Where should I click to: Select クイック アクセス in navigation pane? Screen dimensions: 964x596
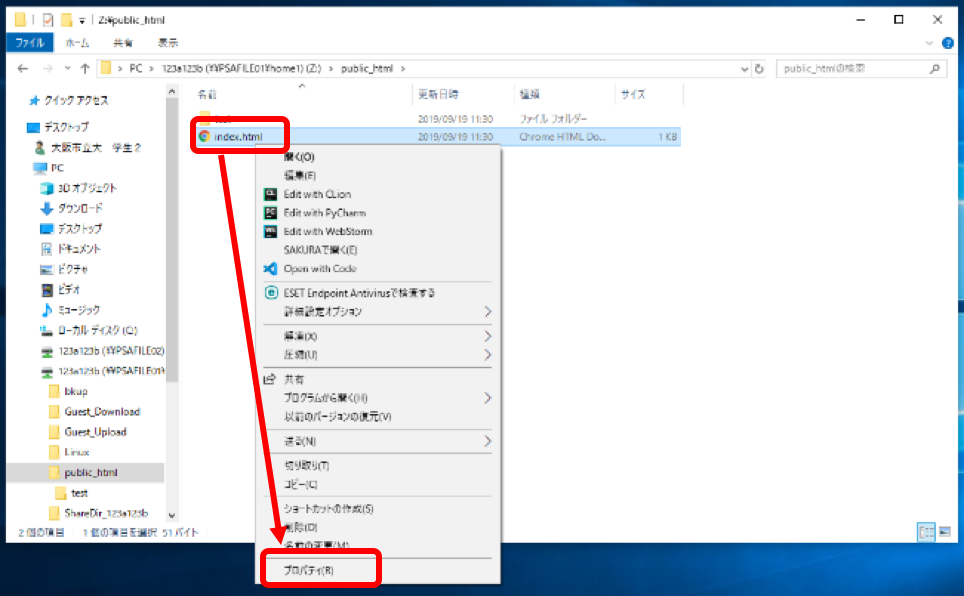[x=69, y=100]
